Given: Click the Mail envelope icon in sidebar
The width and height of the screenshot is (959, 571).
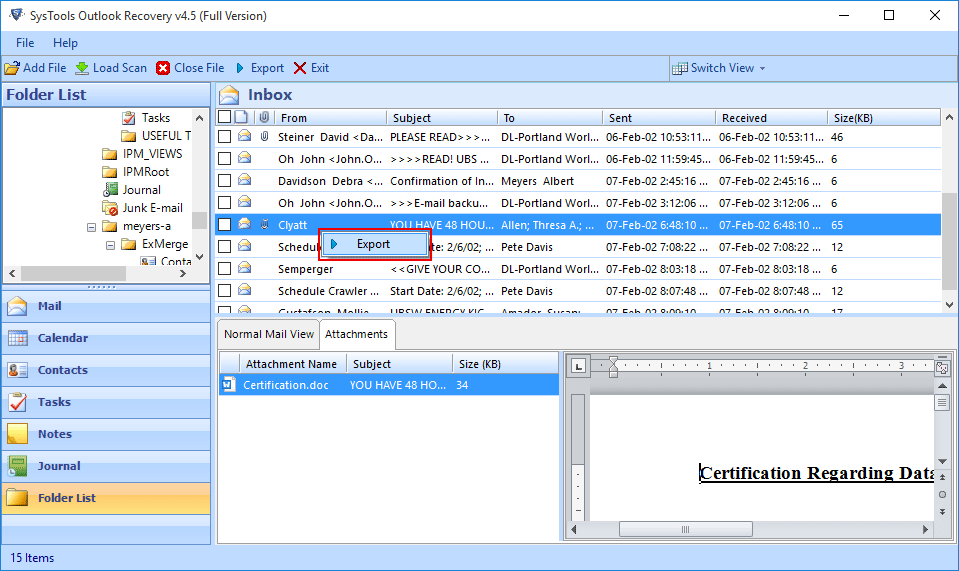Looking at the screenshot, I should coord(17,306).
